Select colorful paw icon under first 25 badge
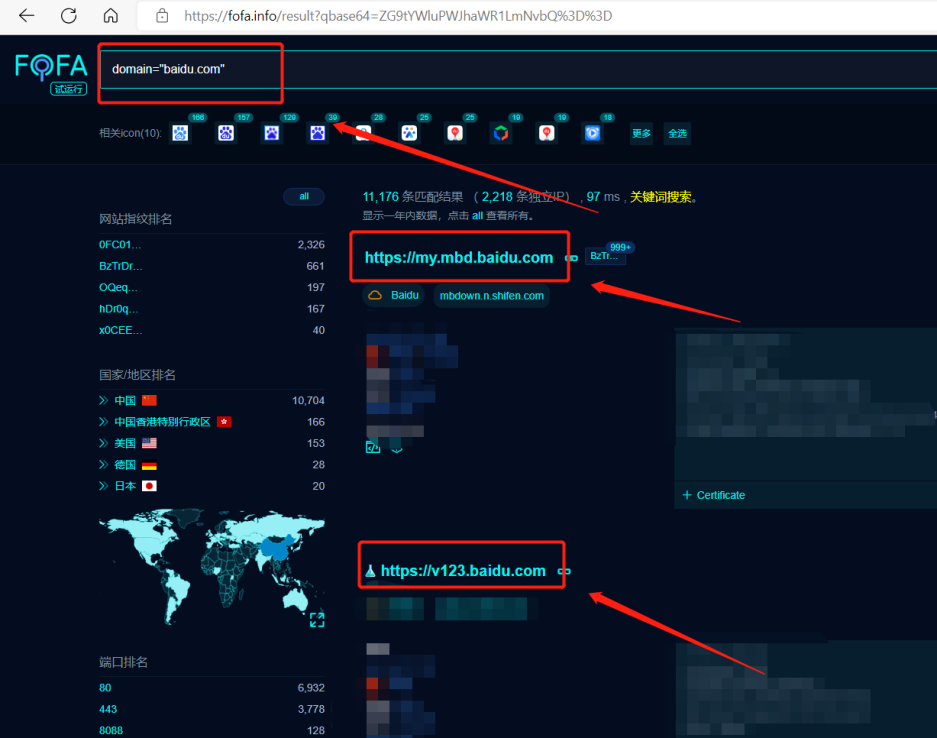This screenshot has height=738, width=937. coord(409,133)
